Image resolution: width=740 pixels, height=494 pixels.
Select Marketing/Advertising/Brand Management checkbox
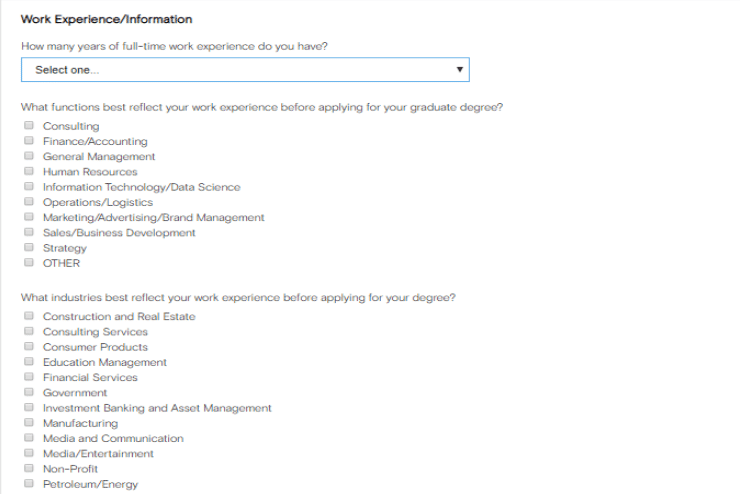tap(30, 217)
